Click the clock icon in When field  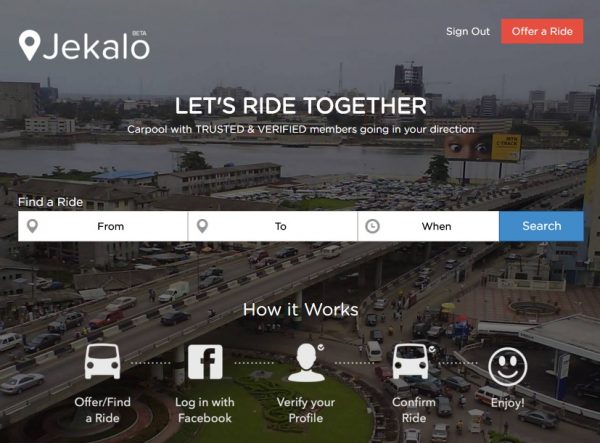(372, 226)
